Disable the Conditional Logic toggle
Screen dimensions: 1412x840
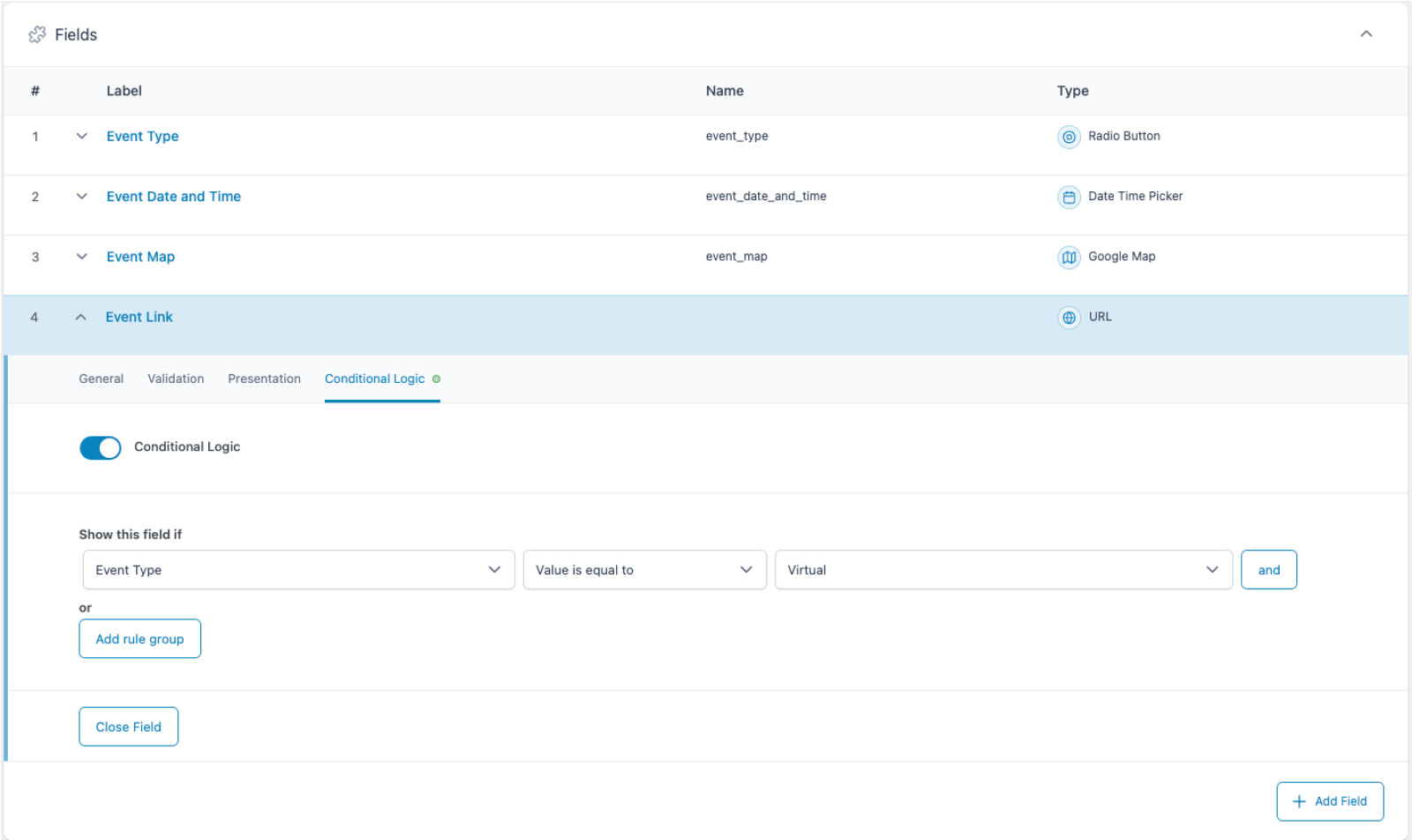tap(100, 447)
